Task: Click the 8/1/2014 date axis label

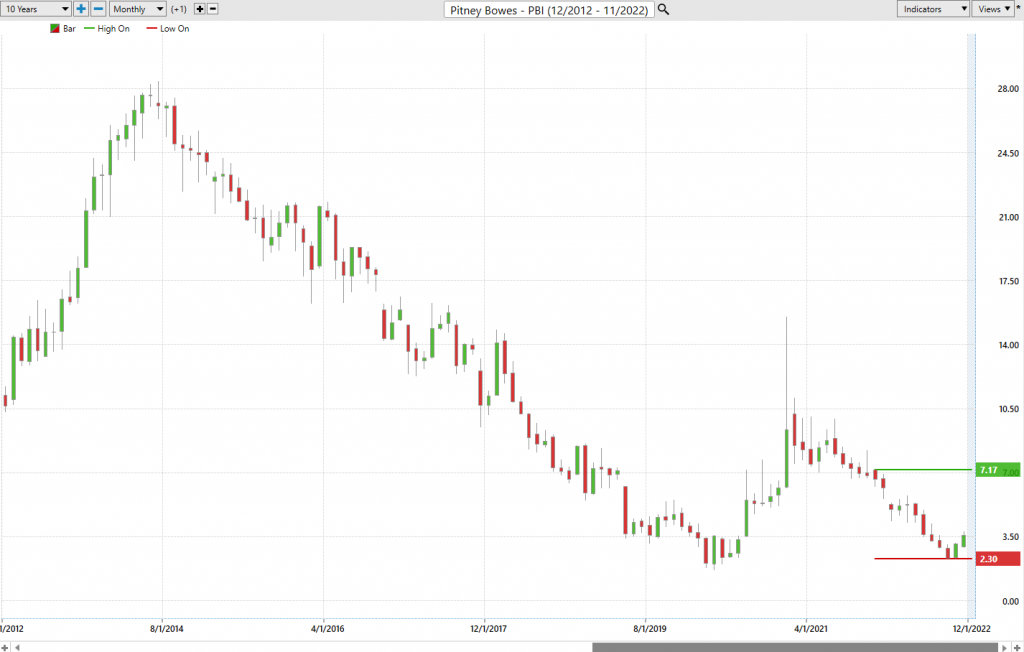Action: coord(167,628)
